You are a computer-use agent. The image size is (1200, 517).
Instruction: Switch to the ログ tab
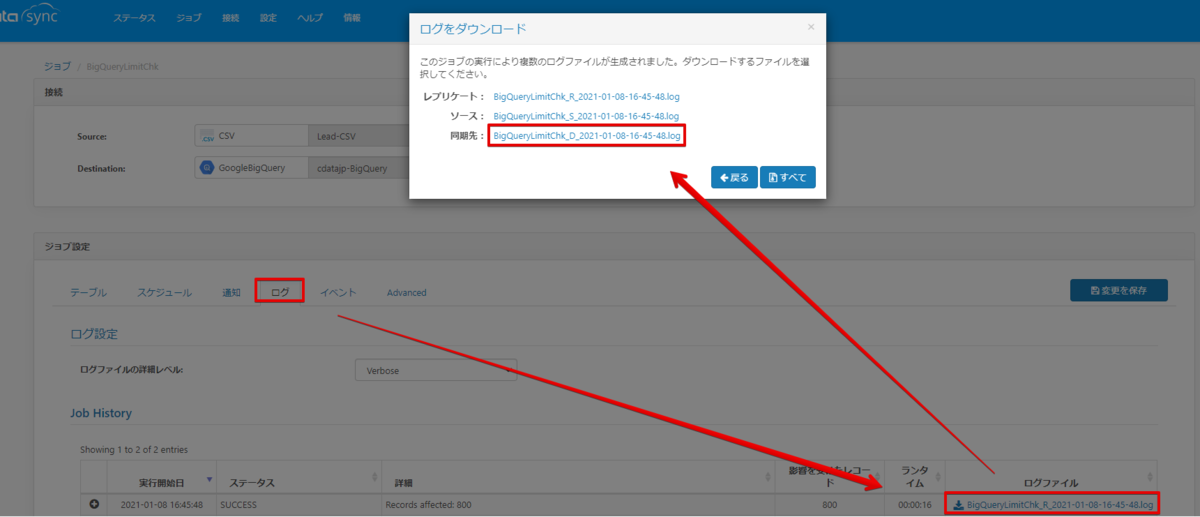coord(280,292)
